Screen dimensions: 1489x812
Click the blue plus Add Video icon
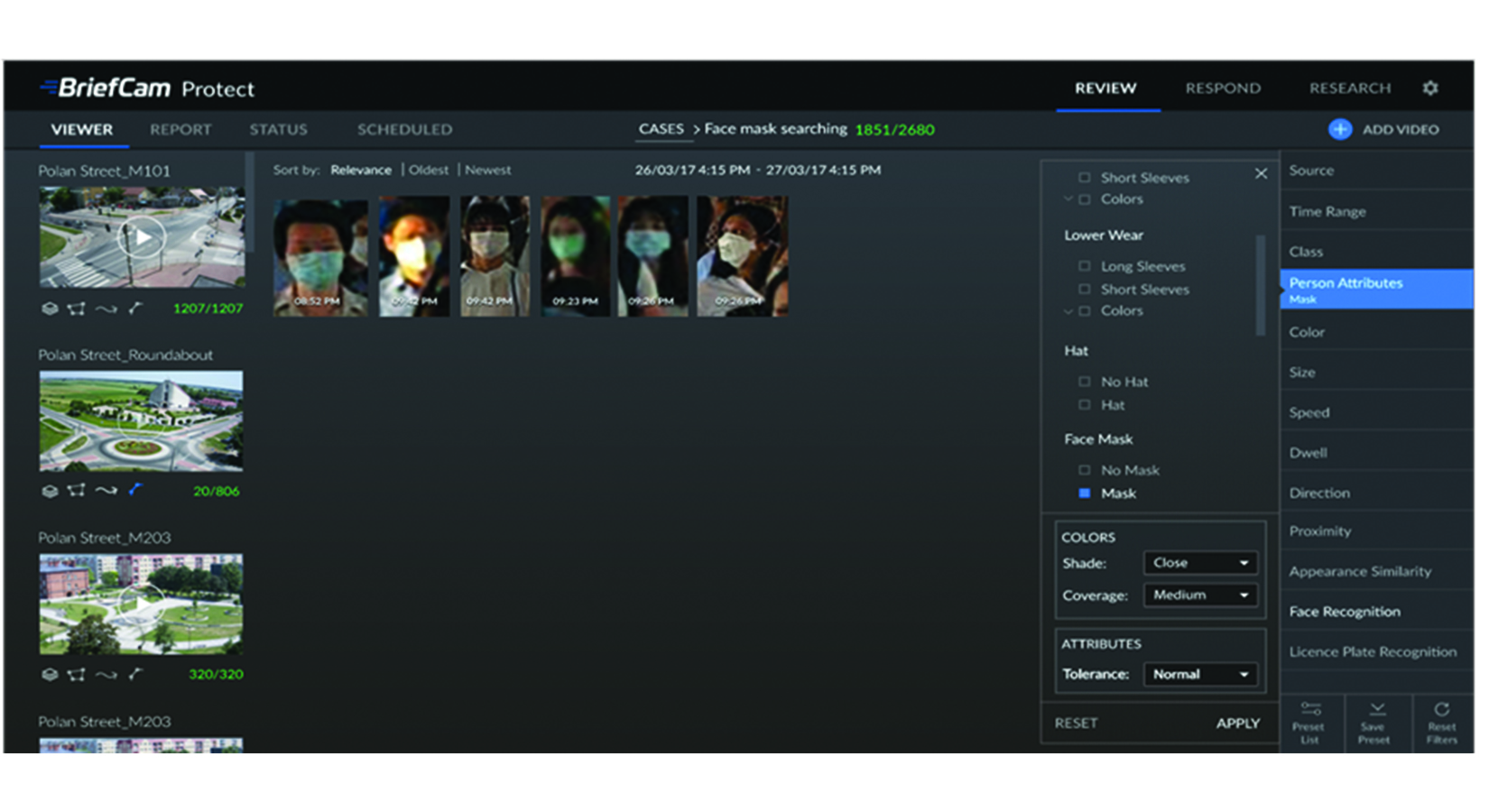[x=1339, y=129]
